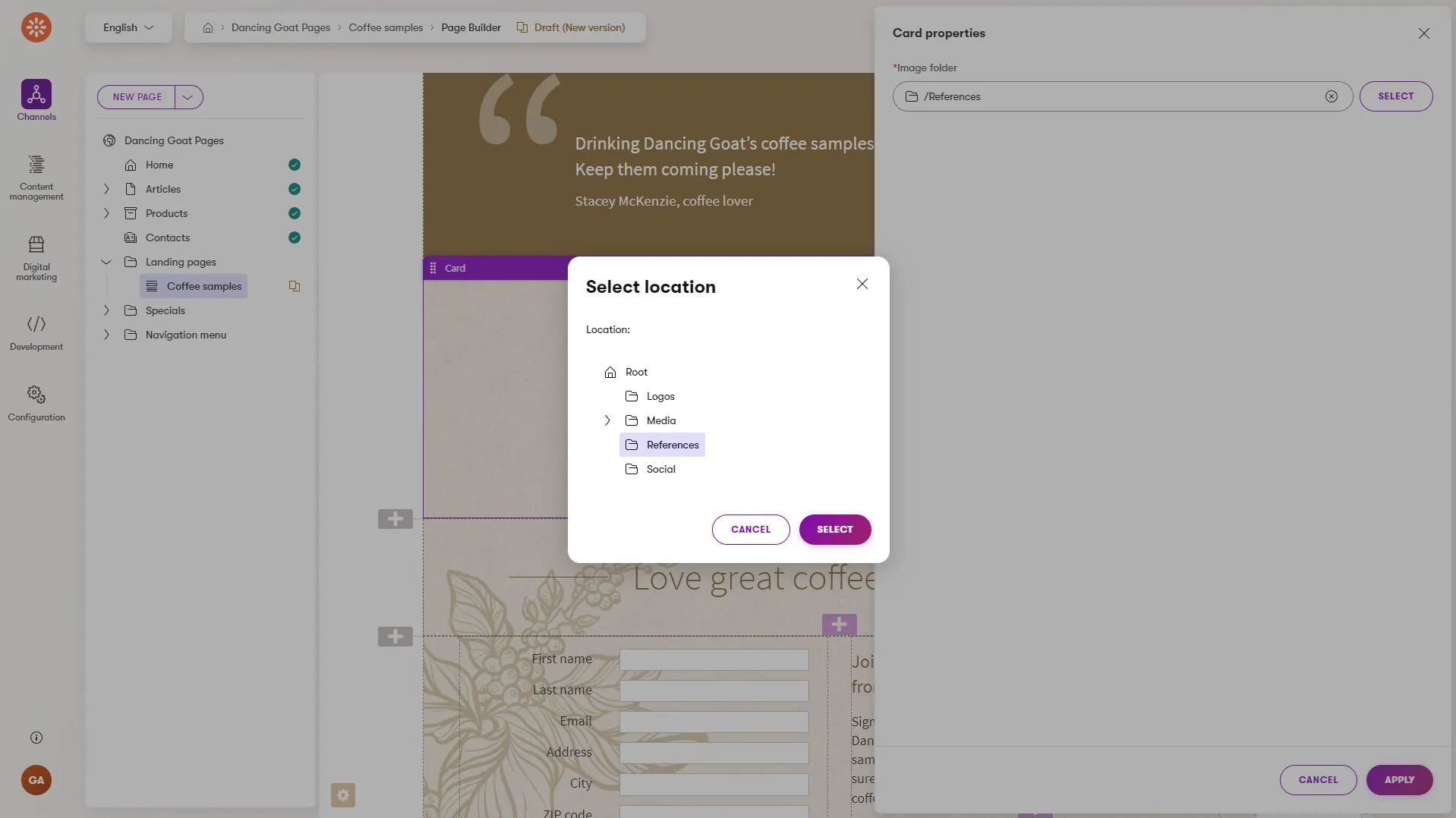The width and height of the screenshot is (1456, 818).
Task: Click the Articles published status icon
Action: (x=295, y=189)
